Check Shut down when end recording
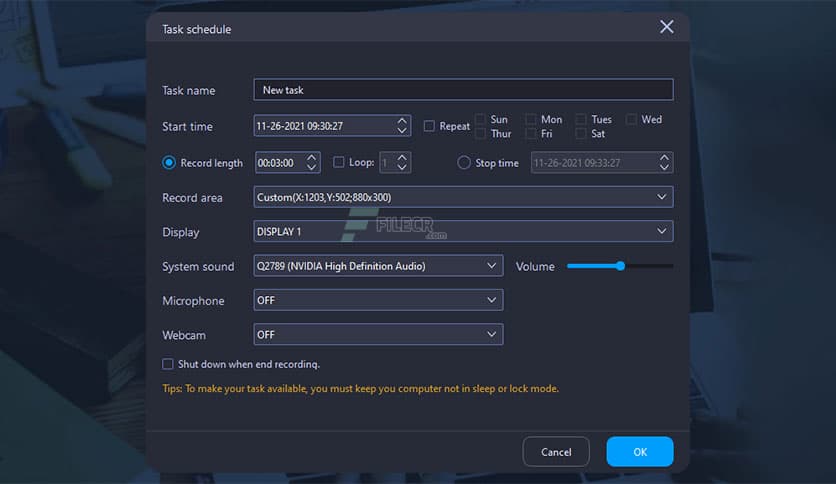 168,364
